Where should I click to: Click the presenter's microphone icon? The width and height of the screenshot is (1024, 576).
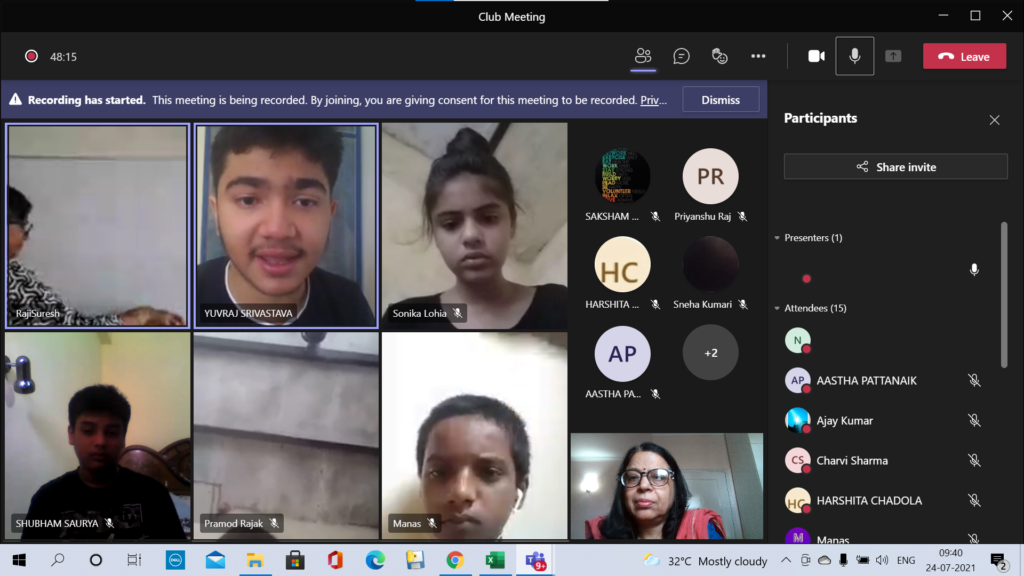coord(974,270)
